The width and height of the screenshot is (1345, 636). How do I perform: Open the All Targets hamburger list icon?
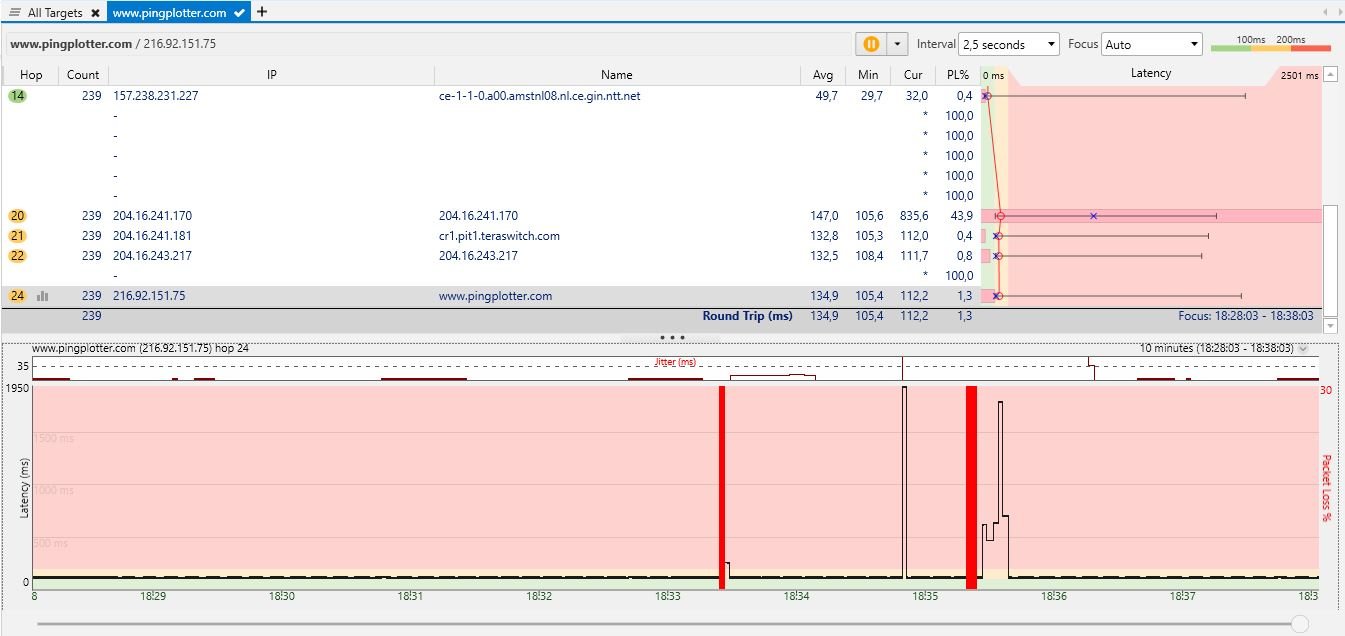point(15,12)
